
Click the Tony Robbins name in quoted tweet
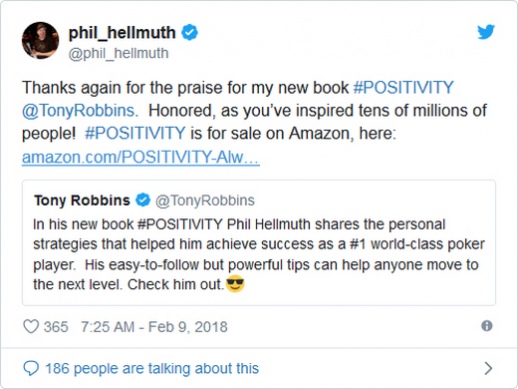(82, 200)
